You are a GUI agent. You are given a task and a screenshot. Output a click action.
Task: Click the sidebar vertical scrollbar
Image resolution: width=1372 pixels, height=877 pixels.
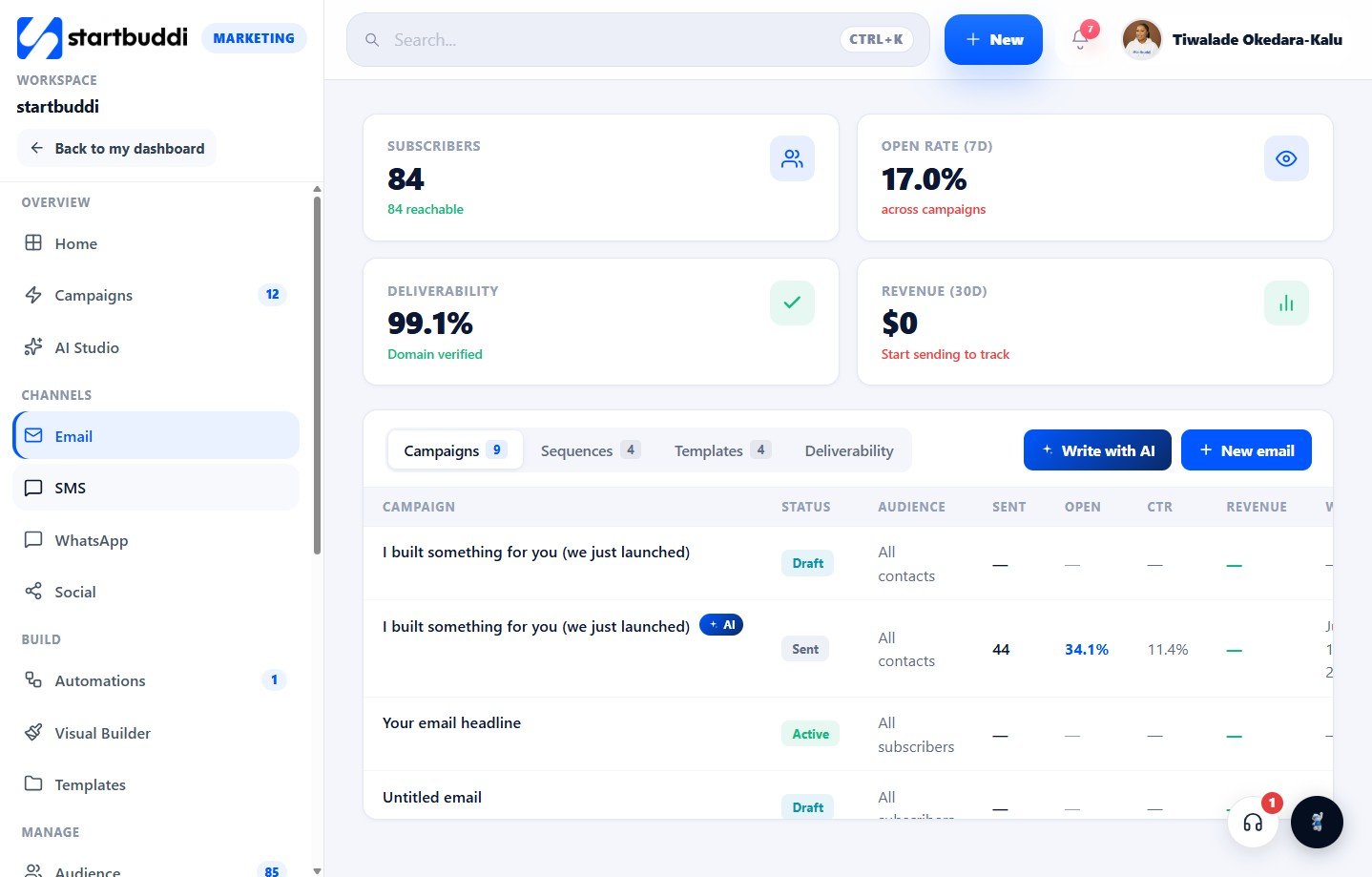[x=317, y=375]
